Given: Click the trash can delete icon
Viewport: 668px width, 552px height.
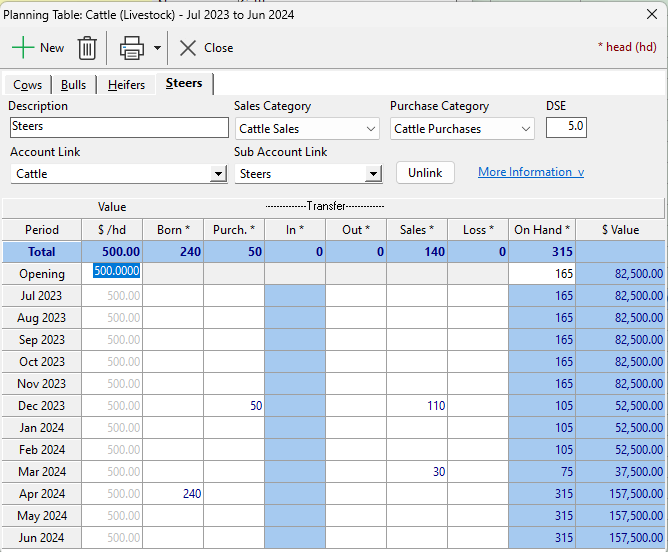Looking at the screenshot, I should [x=88, y=48].
